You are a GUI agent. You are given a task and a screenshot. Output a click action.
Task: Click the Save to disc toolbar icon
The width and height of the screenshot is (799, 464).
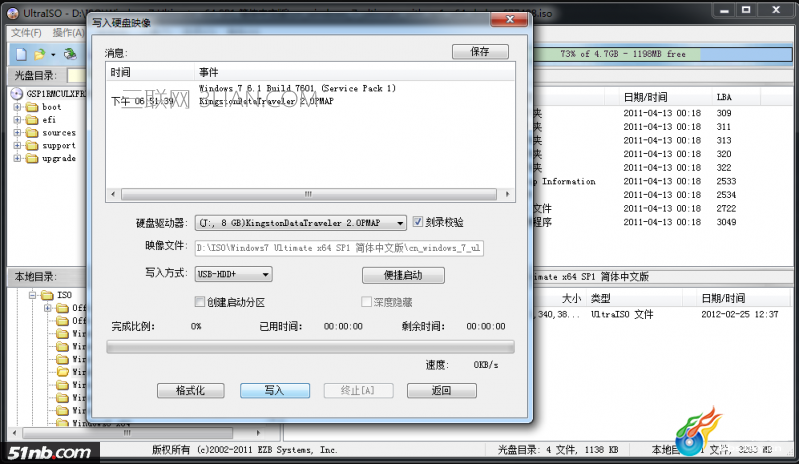tap(70, 53)
